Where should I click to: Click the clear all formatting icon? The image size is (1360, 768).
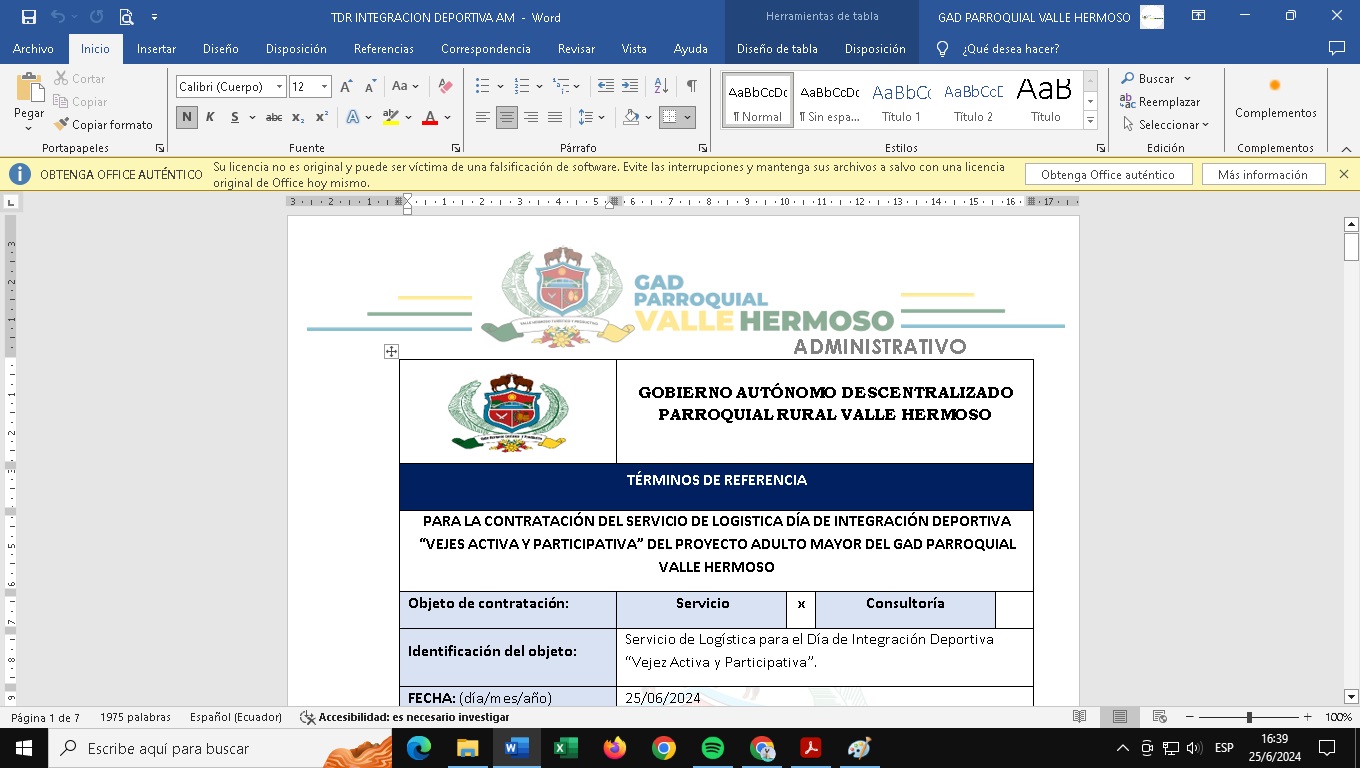pos(446,87)
